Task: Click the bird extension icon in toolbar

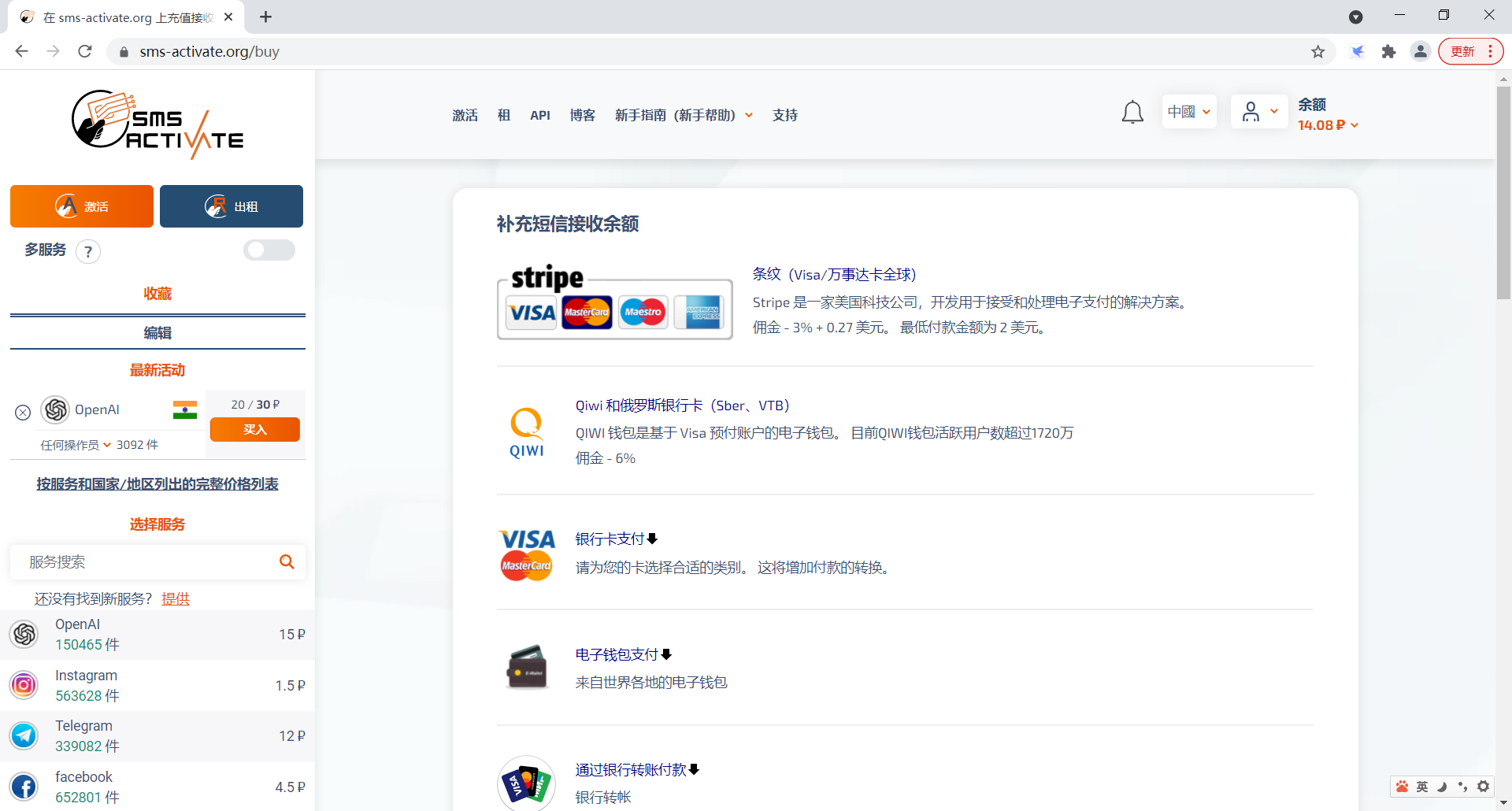Action: tap(1358, 52)
